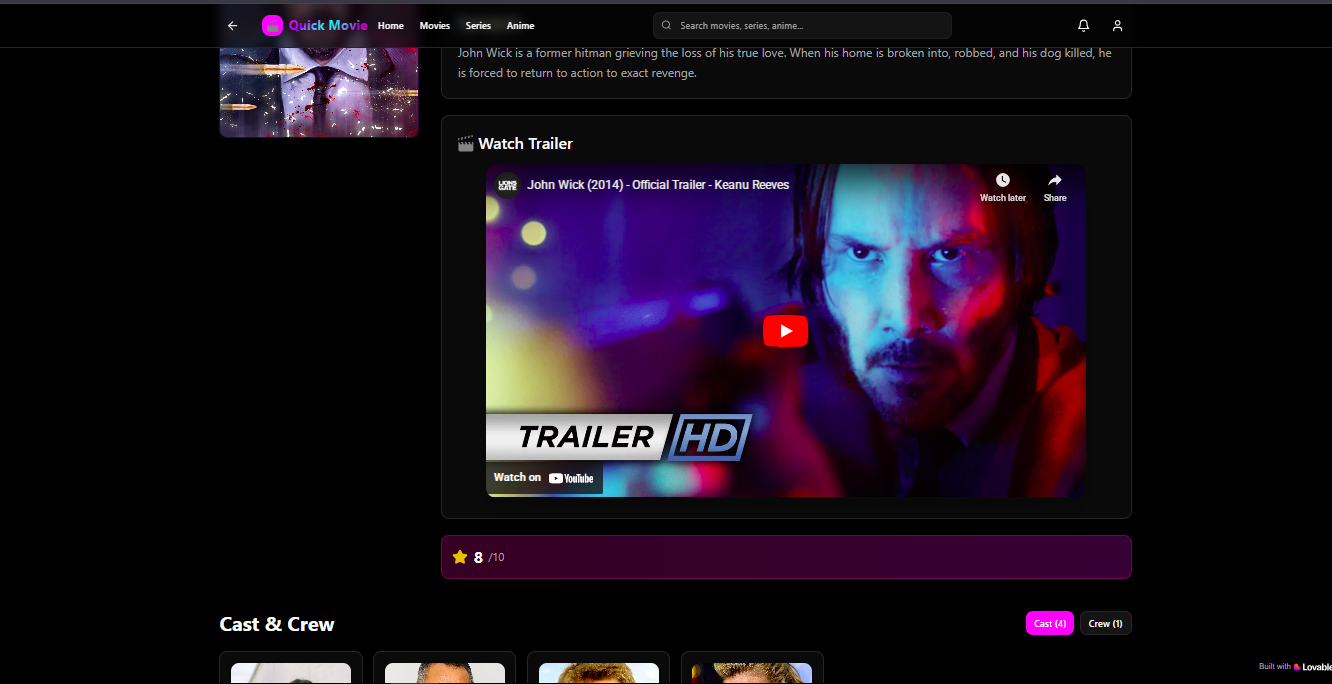Play the John Wick trailer video
This screenshot has height=684, width=1332.
(786, 331)
